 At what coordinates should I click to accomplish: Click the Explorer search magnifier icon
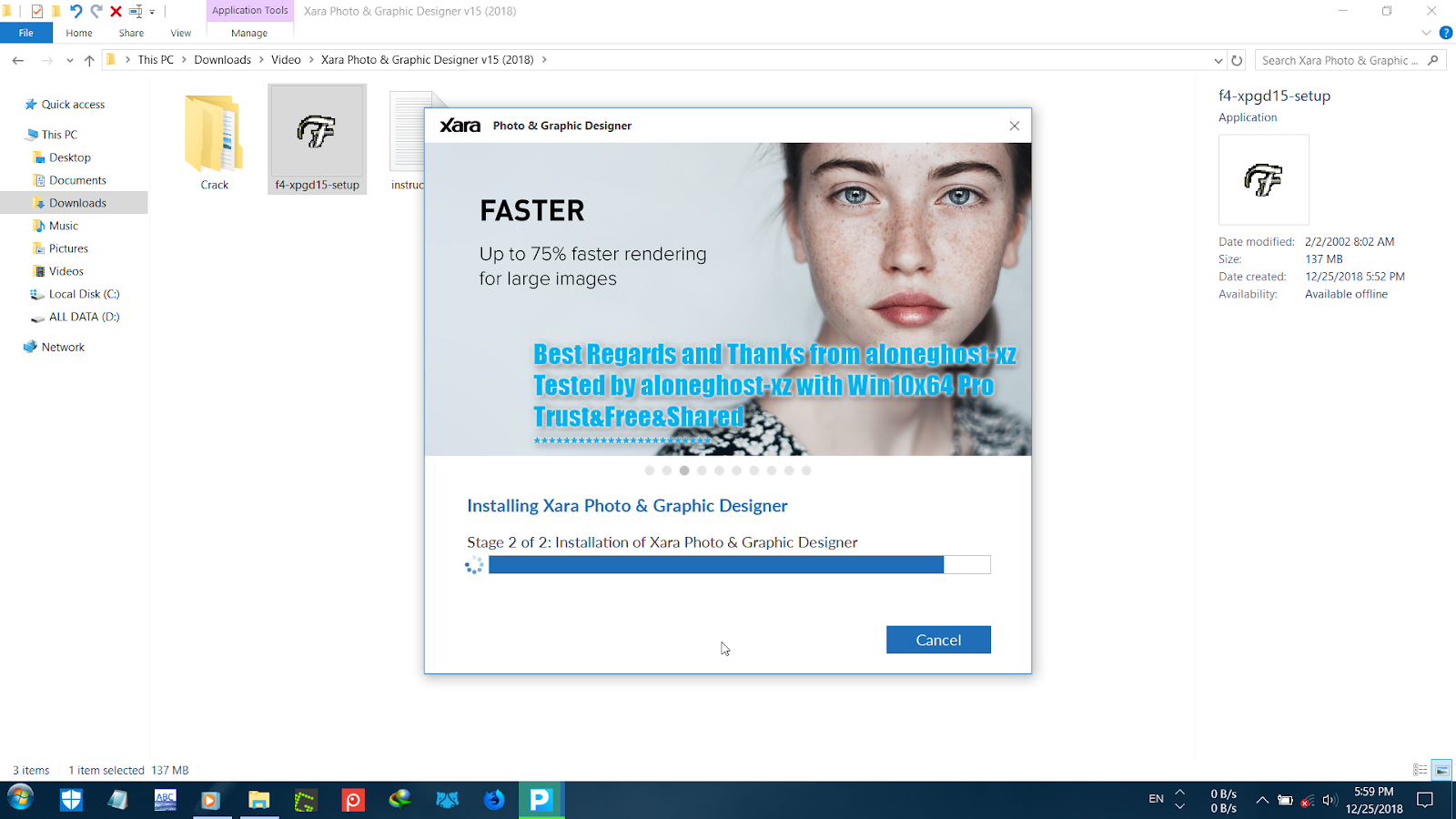[1433, 60]
